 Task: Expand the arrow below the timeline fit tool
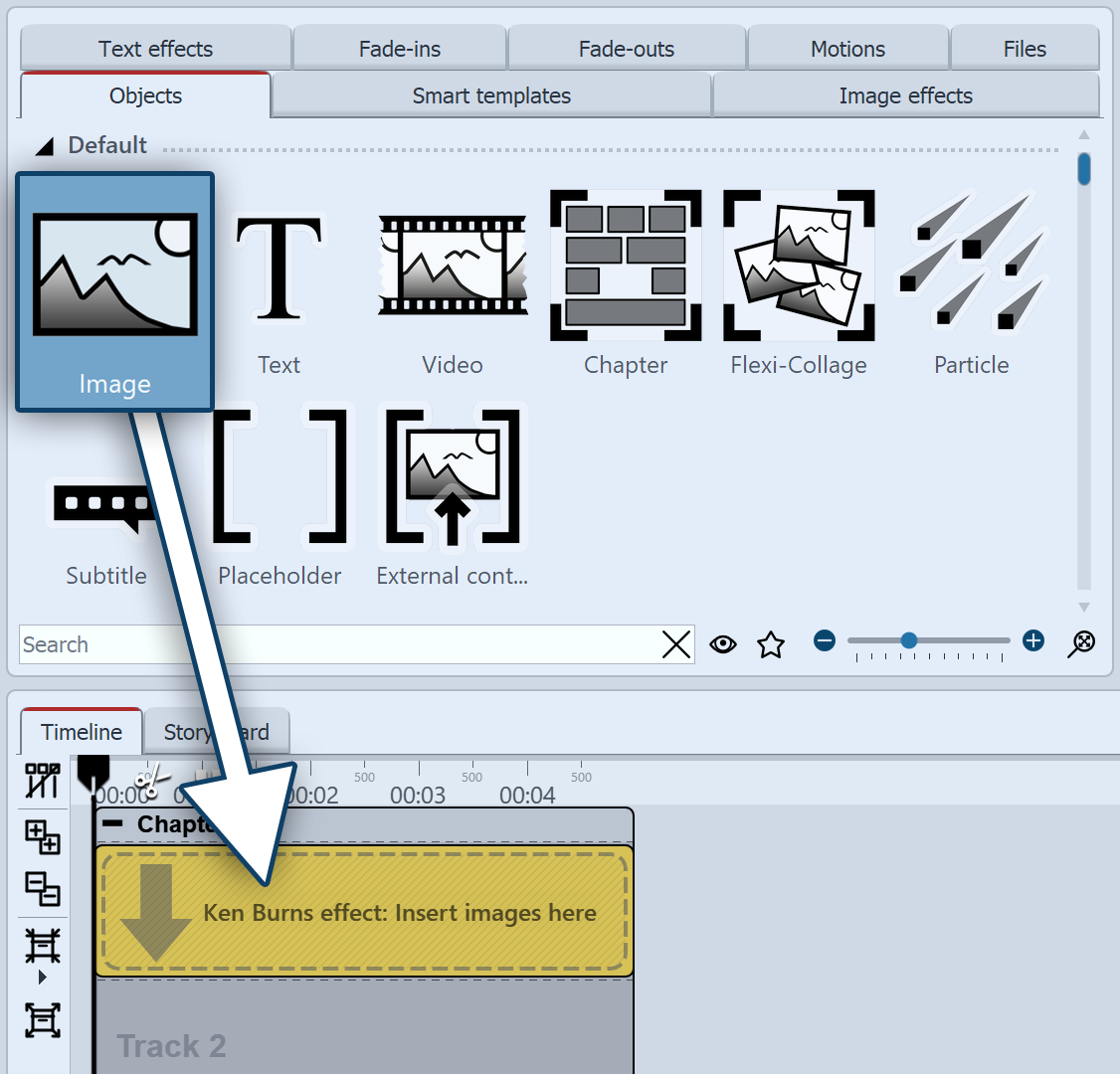click(x=42, y=978)
